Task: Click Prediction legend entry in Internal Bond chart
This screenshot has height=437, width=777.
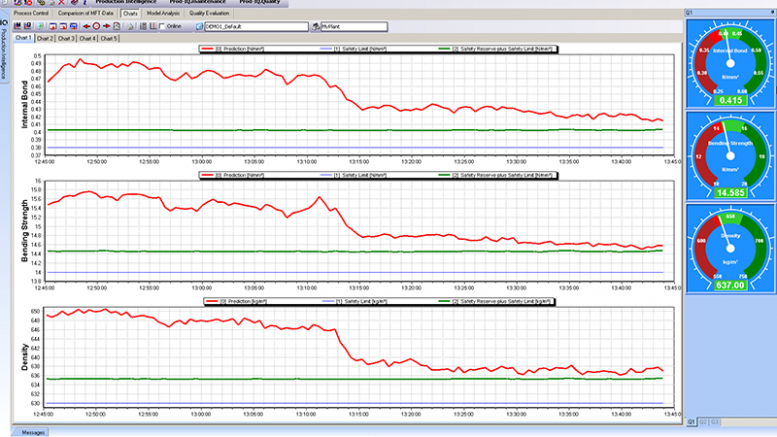Action: [x=233, y=49]
